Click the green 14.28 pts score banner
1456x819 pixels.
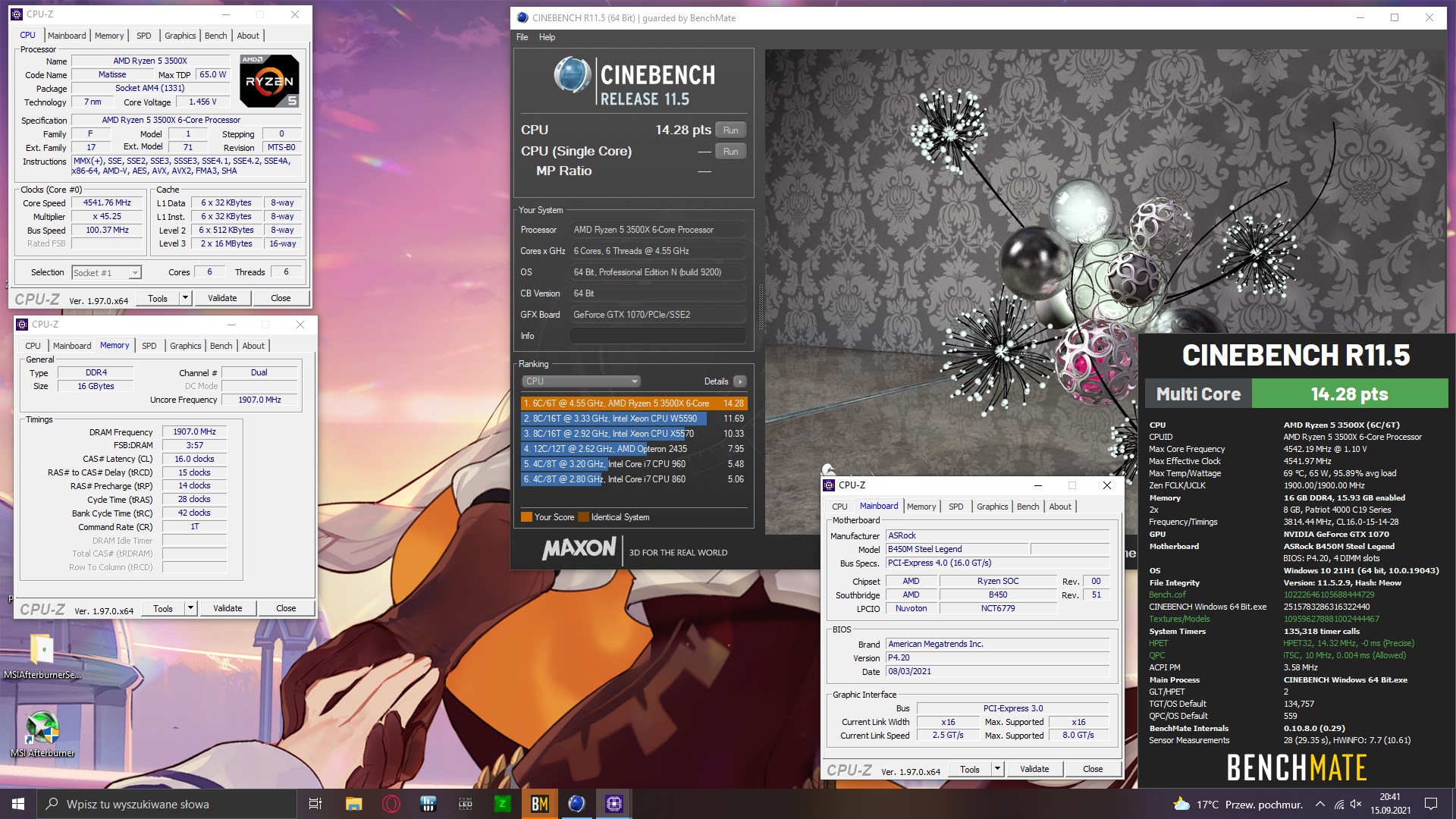click(1349, 394)
